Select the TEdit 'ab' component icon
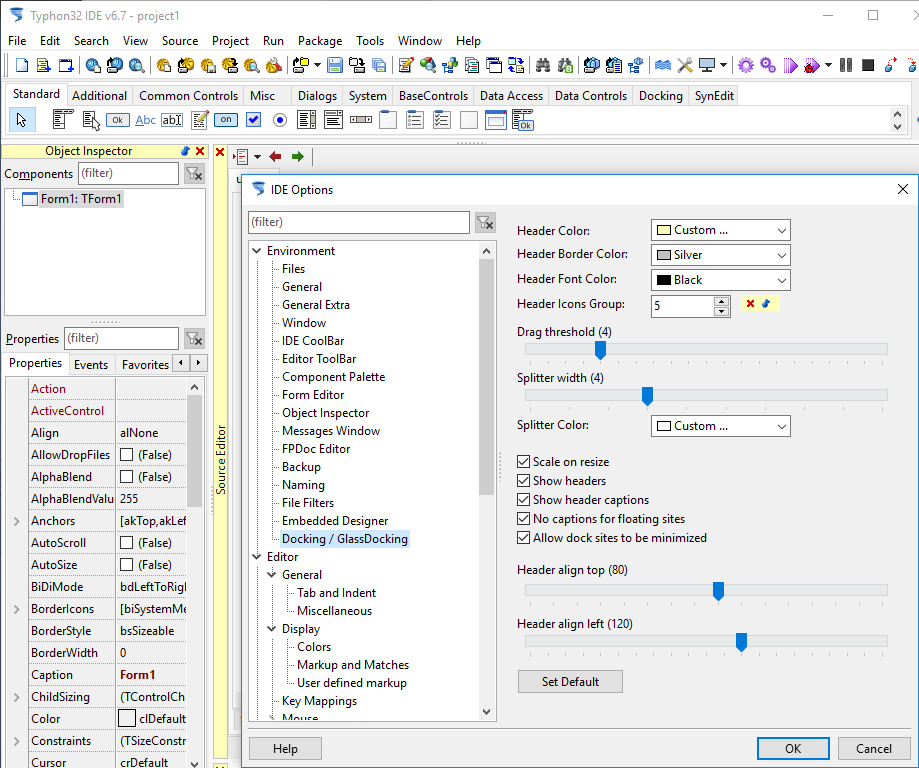This screenshot has width=919, height=768. [172, 120]
